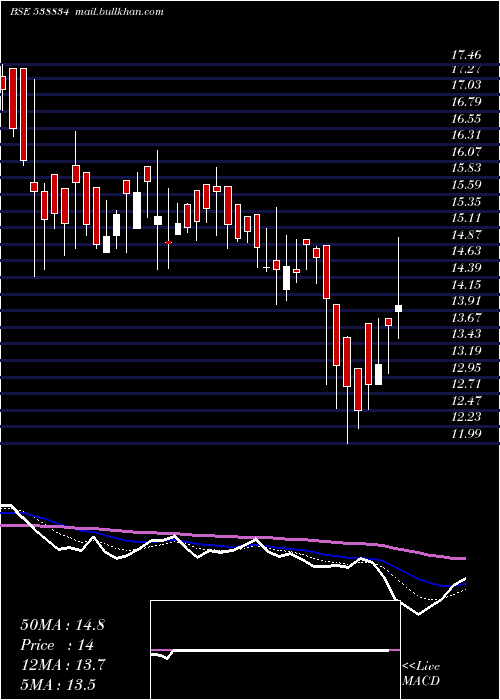Viewport: 500px width, 700px height.
Task: Click the 12.95 price axis label
Action: [466, 368]
